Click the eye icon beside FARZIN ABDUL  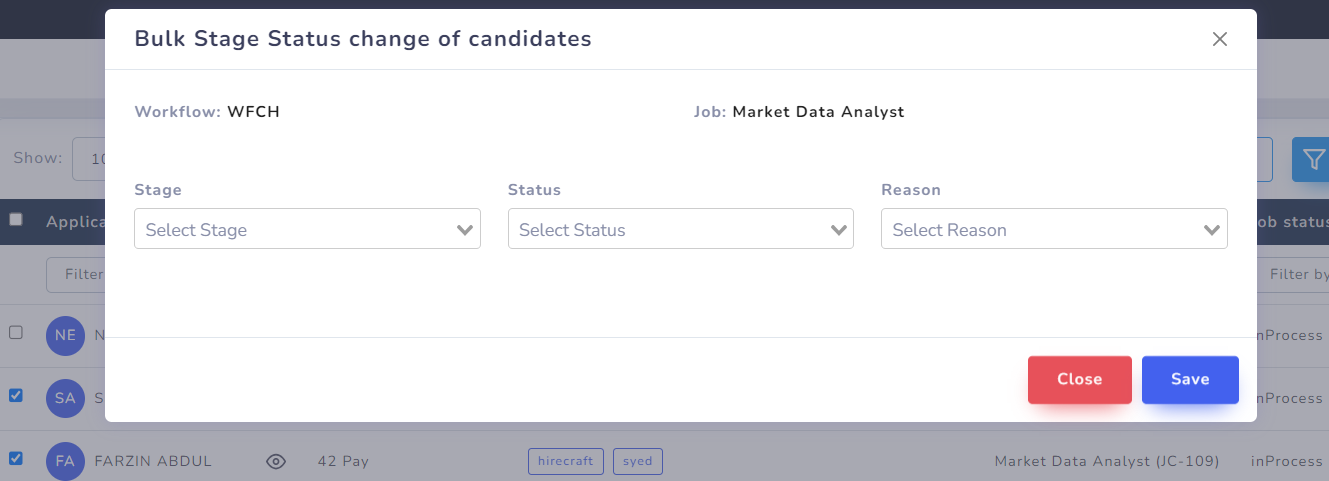point(276,461)
